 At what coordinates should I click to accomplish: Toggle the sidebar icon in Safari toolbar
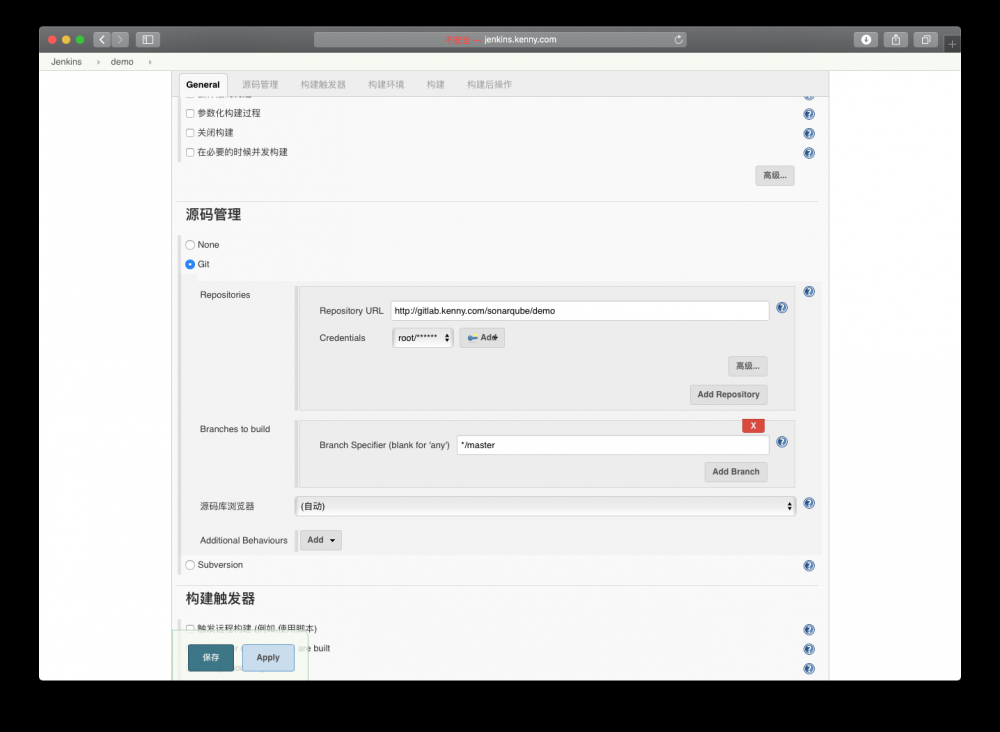(147, 39)
